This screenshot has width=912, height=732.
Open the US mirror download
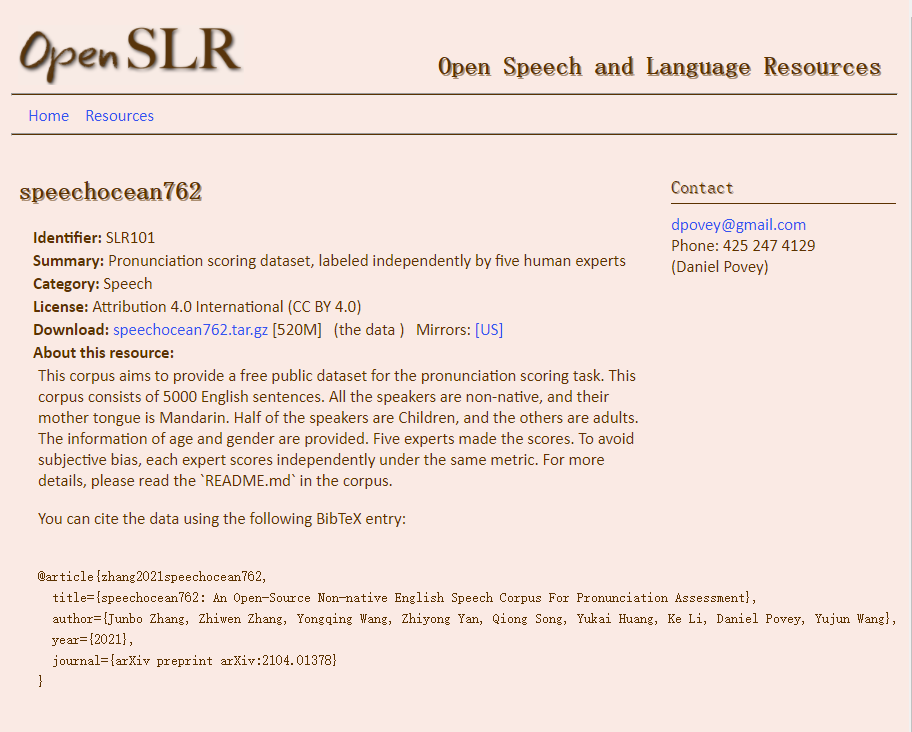coord(489,329)
